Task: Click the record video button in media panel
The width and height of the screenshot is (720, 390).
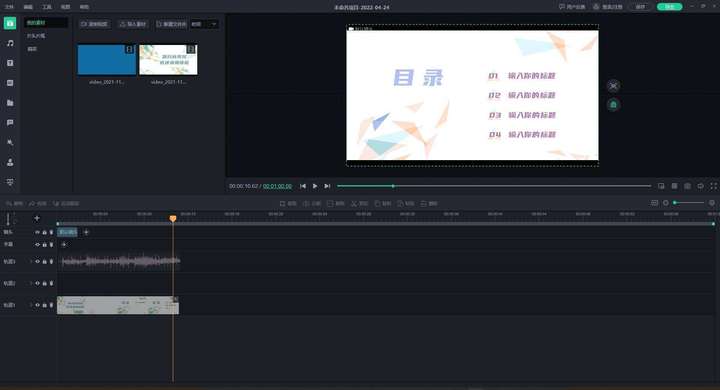Action: [94, 24]
